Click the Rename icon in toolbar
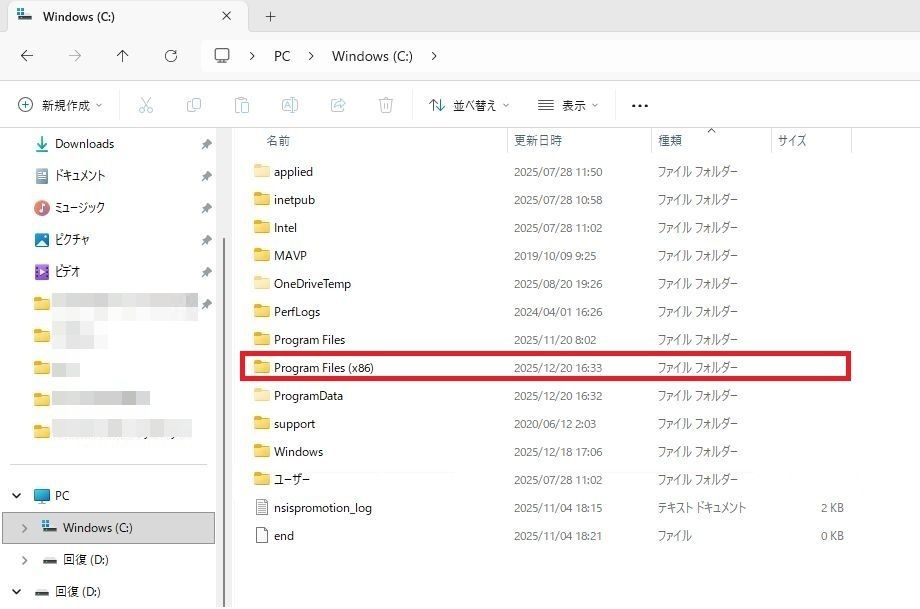The width and height of the screenshot is (920, 609). pos(289,105)
